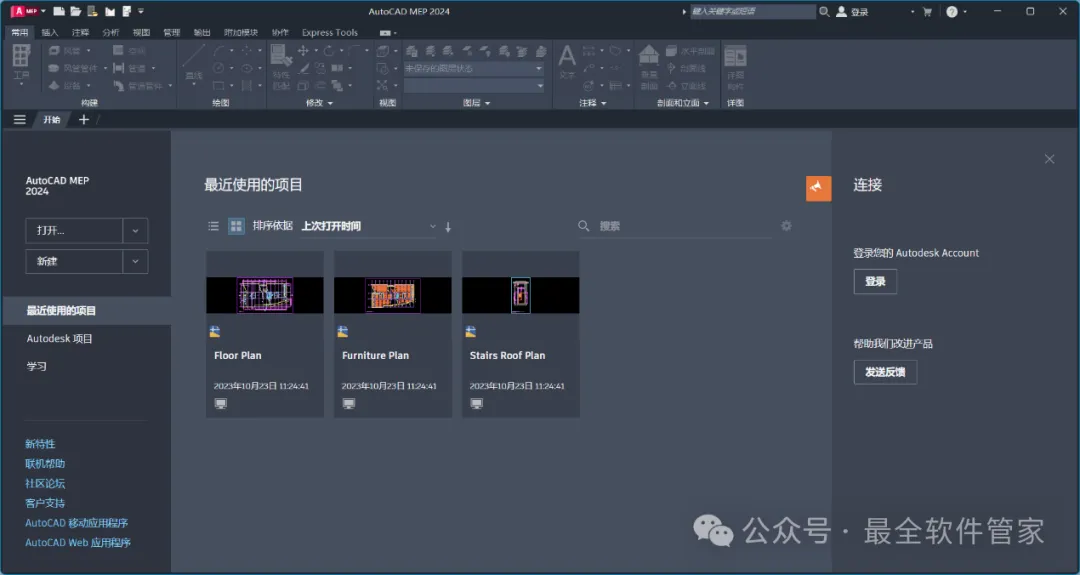Switch to the 注释 ribbon tab
The image size is (1080, 575).
(x=81, y=32)
